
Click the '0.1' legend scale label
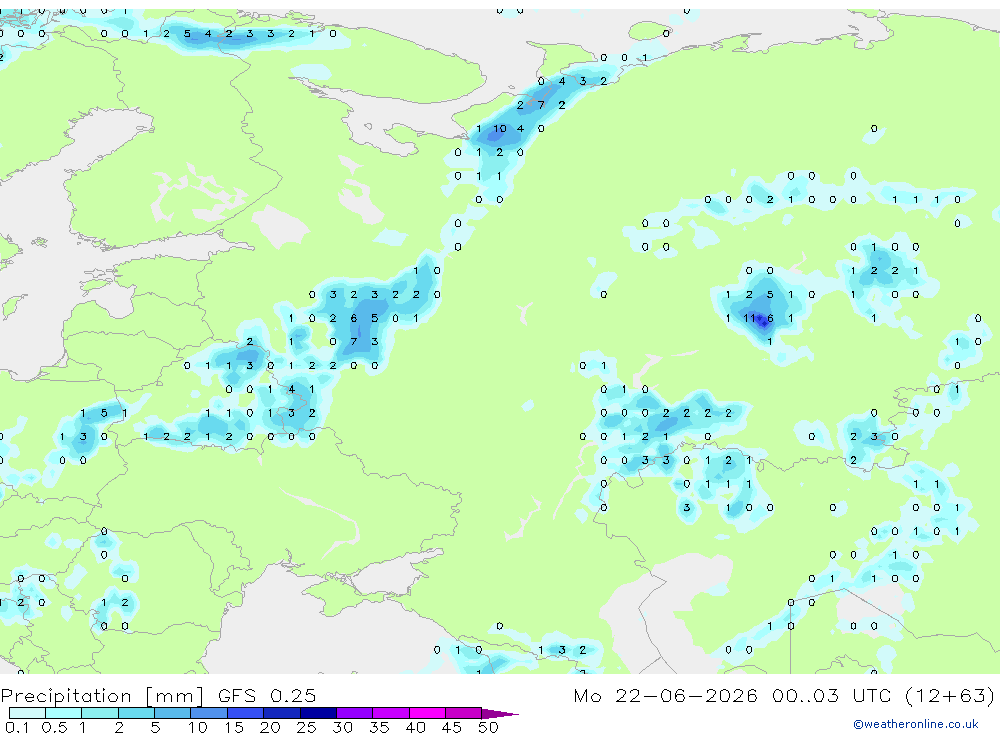pos(17,727)
